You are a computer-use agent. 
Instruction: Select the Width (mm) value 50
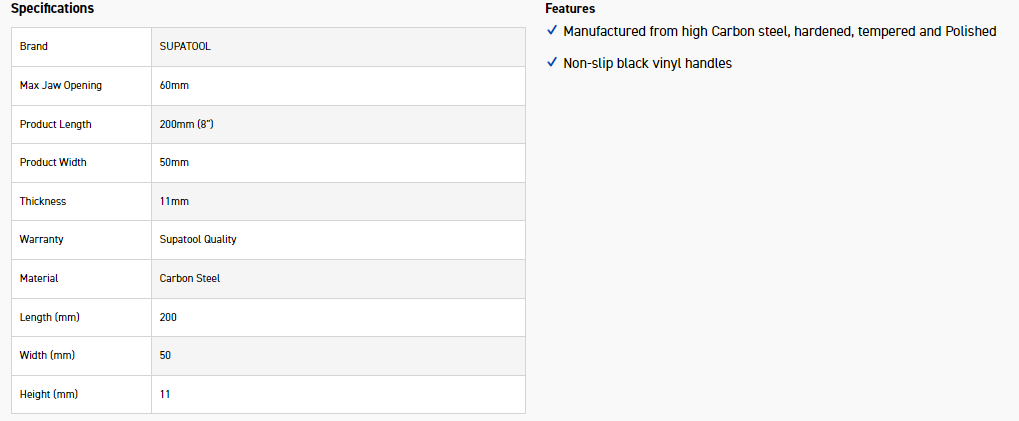pos(165,355)
